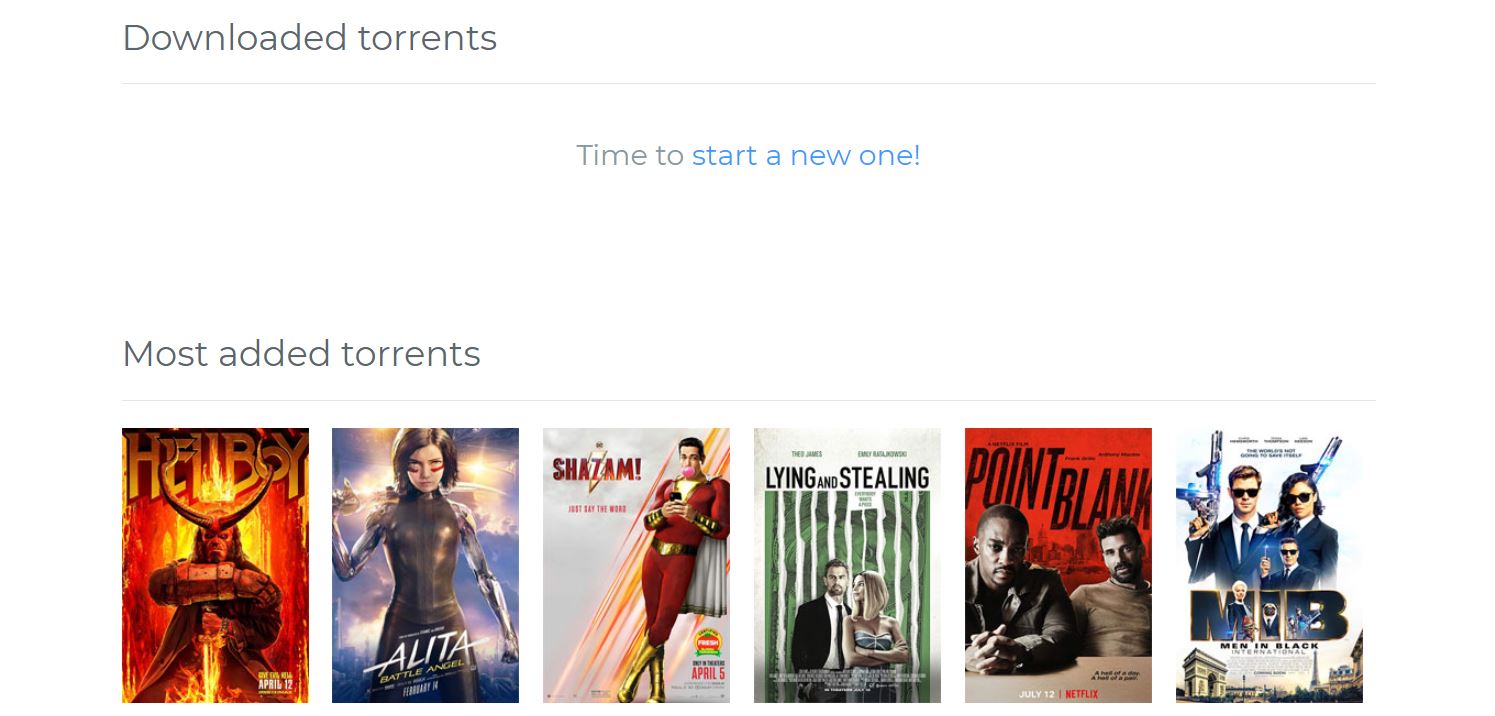Choose the Lying and Stealing poster
1495x716 pixels.
847,566
